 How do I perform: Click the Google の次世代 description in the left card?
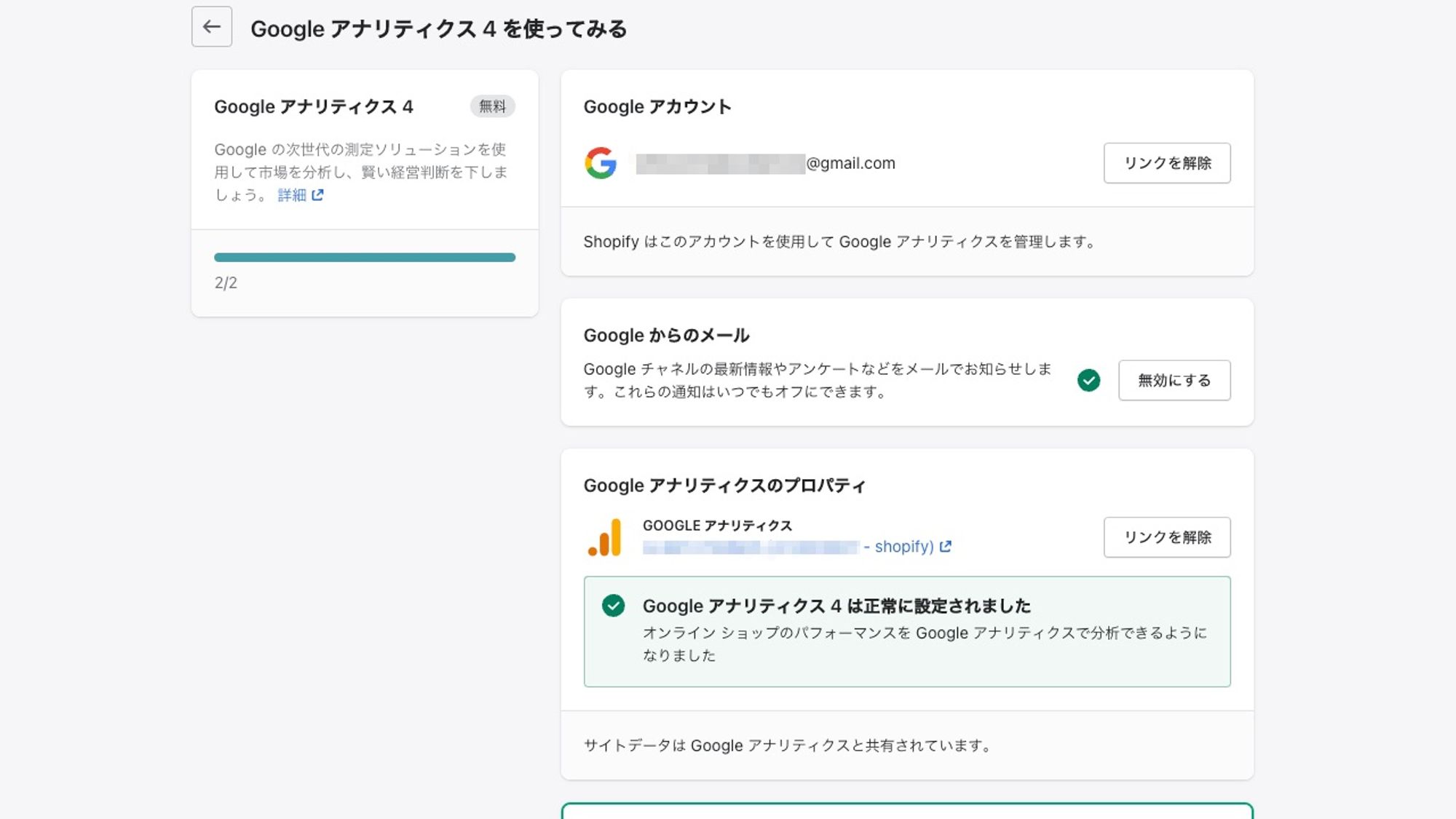point(361,172)
